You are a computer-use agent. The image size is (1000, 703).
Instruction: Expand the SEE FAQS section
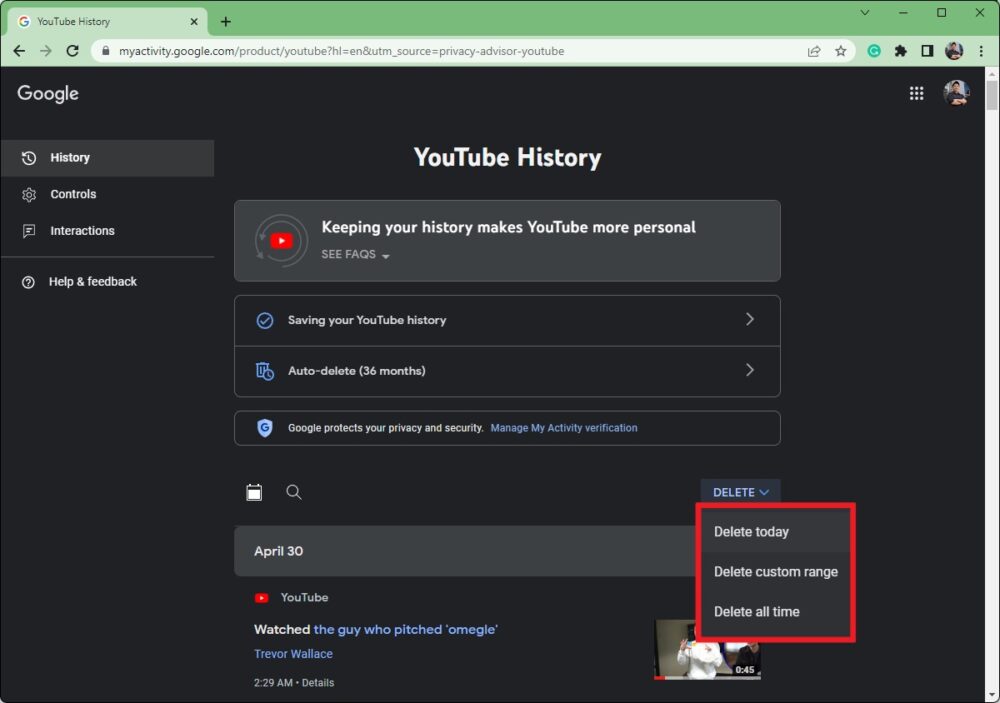(x=355, y=255)
